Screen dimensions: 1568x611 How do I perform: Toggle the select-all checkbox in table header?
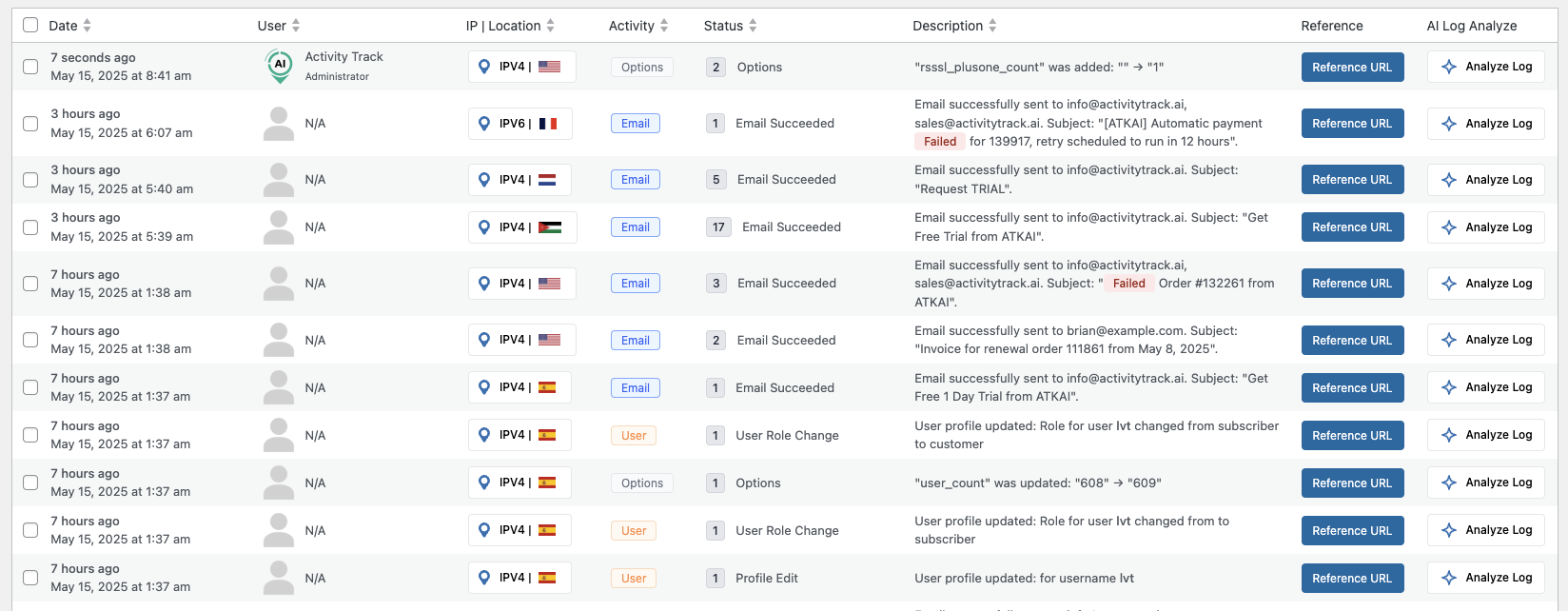tap(30, 26)
